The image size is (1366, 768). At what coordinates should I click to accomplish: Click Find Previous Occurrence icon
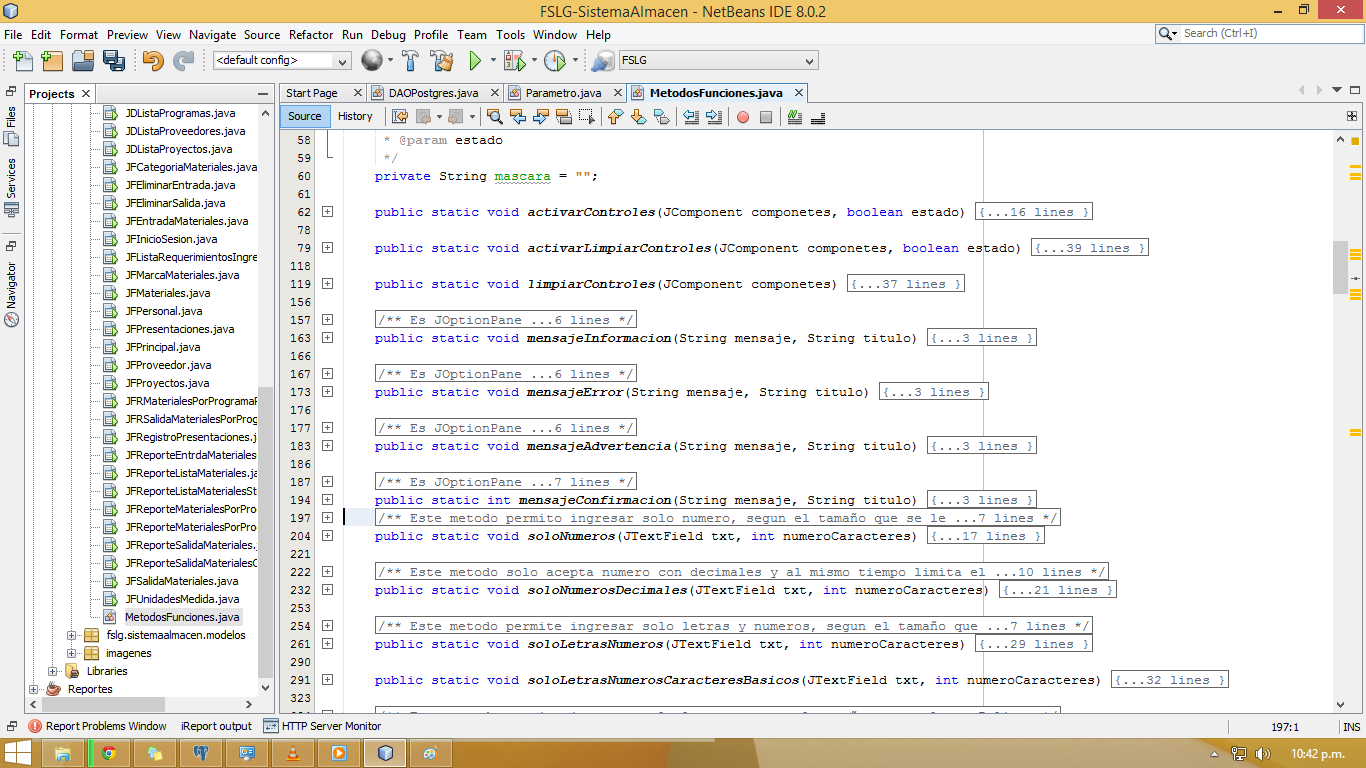click(518, 116)
